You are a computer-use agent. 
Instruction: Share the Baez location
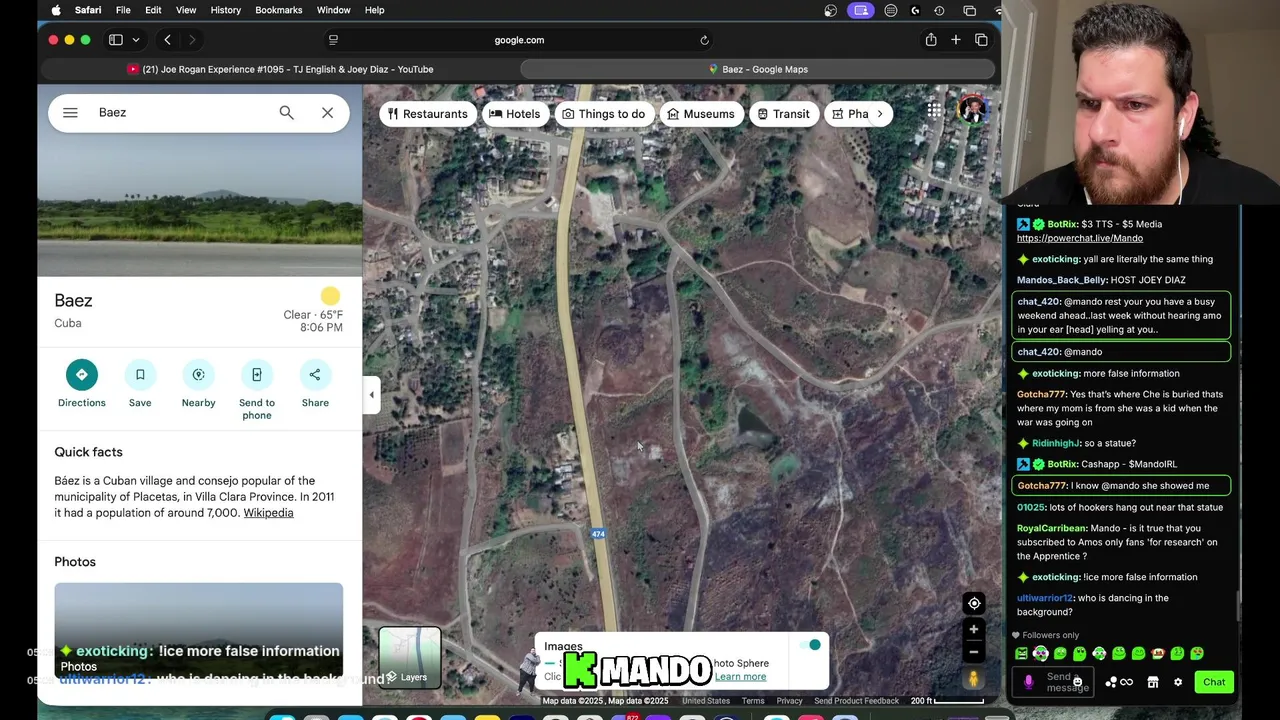click(315, 384)
